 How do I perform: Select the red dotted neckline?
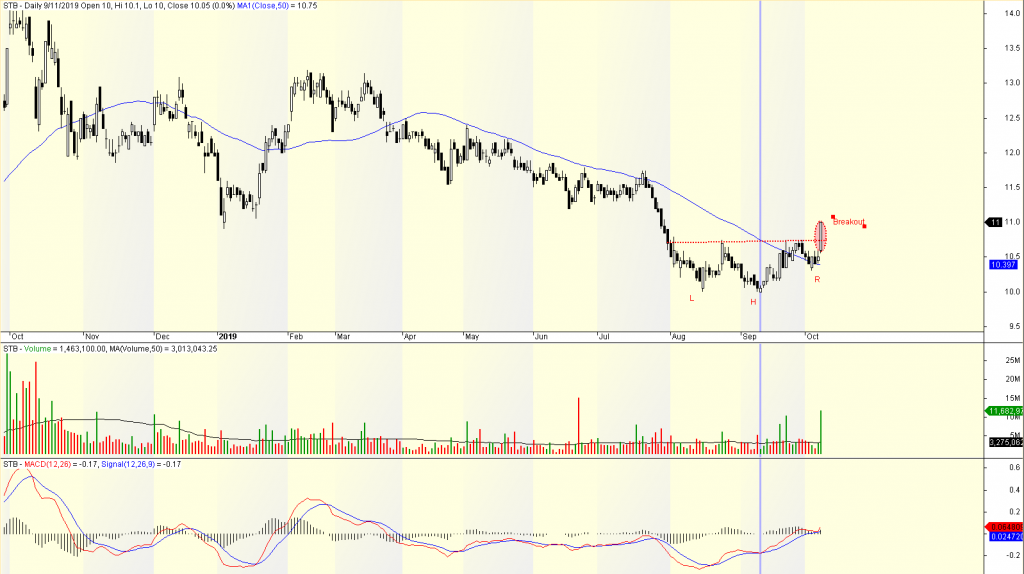(740, 241)
